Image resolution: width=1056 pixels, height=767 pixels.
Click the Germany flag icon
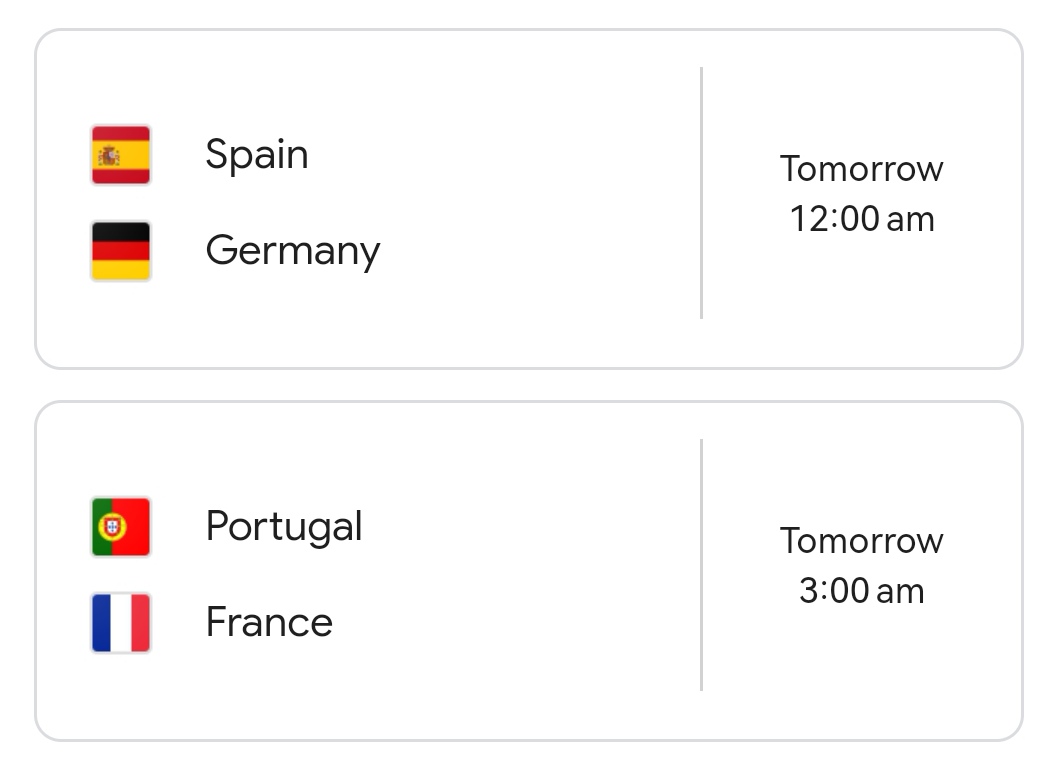coord(121,251)
